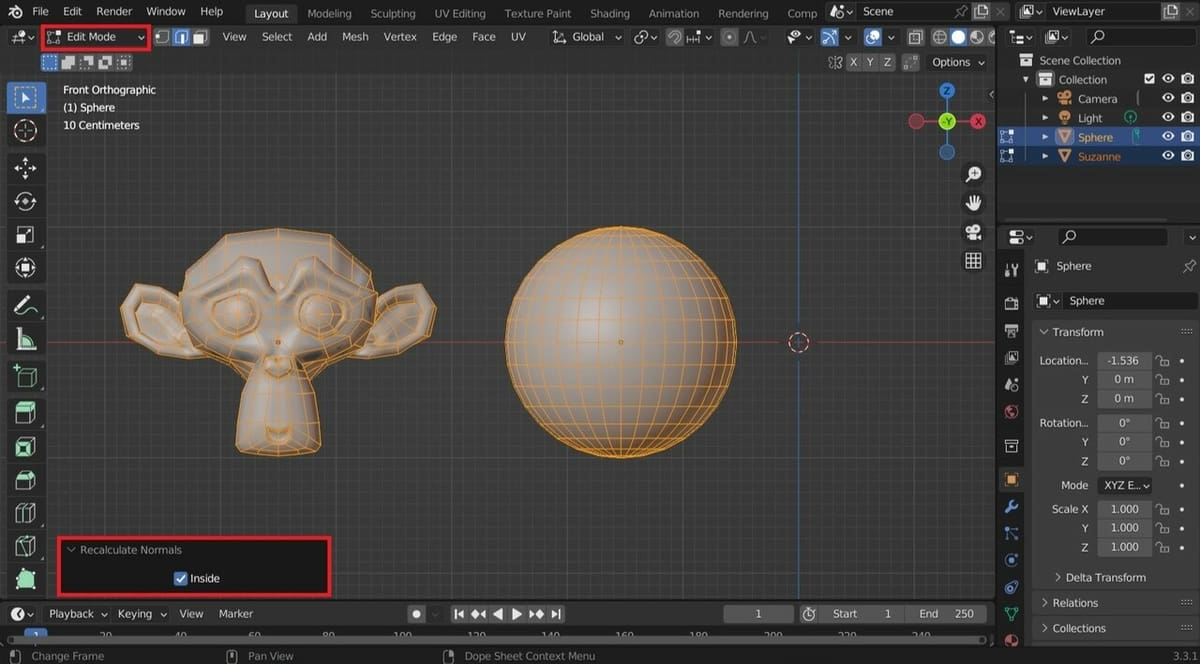Switch to edge select mode

pyautogui.click(x=181, y=37)
